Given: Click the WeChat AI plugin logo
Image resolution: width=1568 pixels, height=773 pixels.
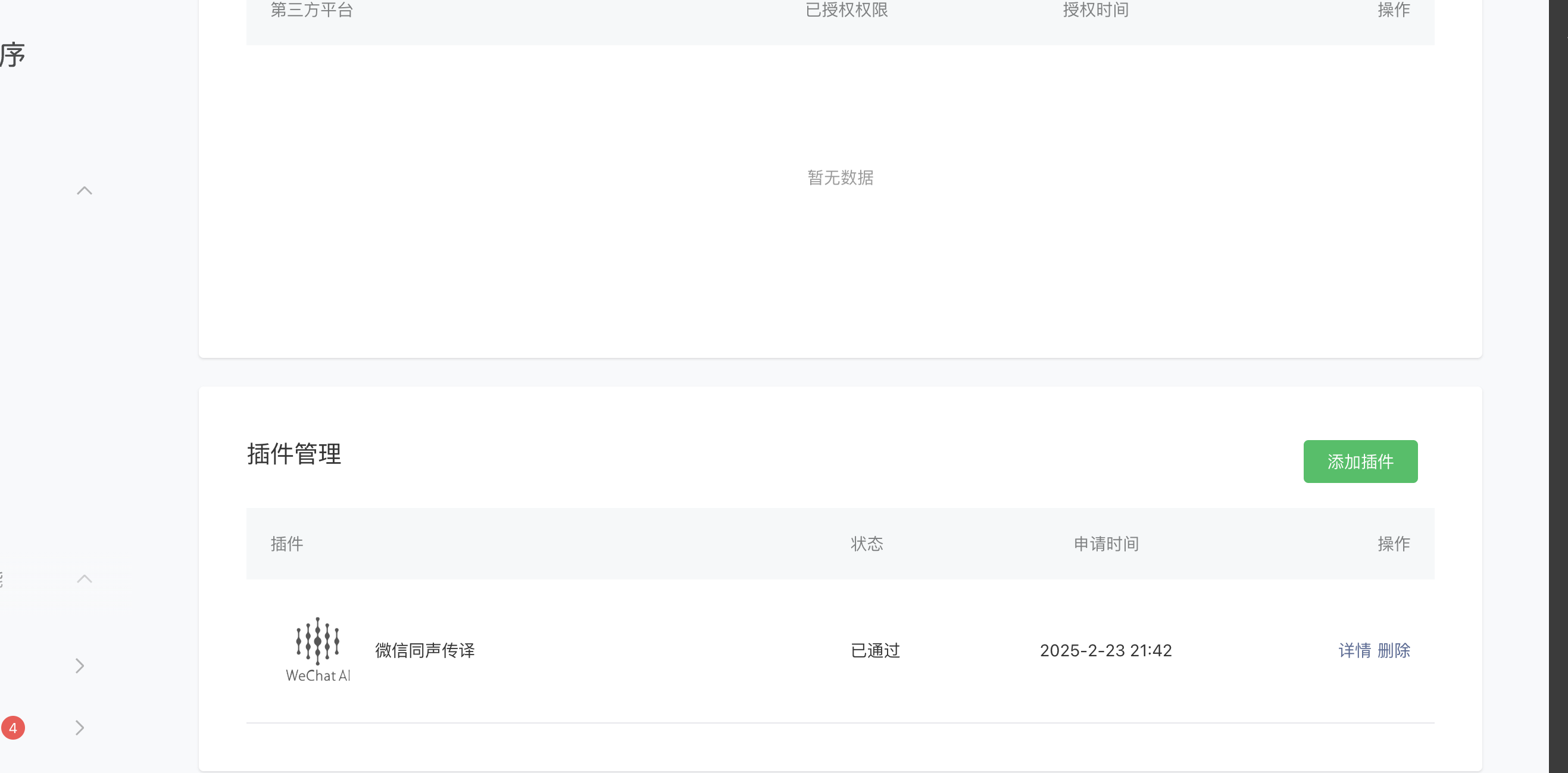Looking at the screenshot, I should point(317,649).
